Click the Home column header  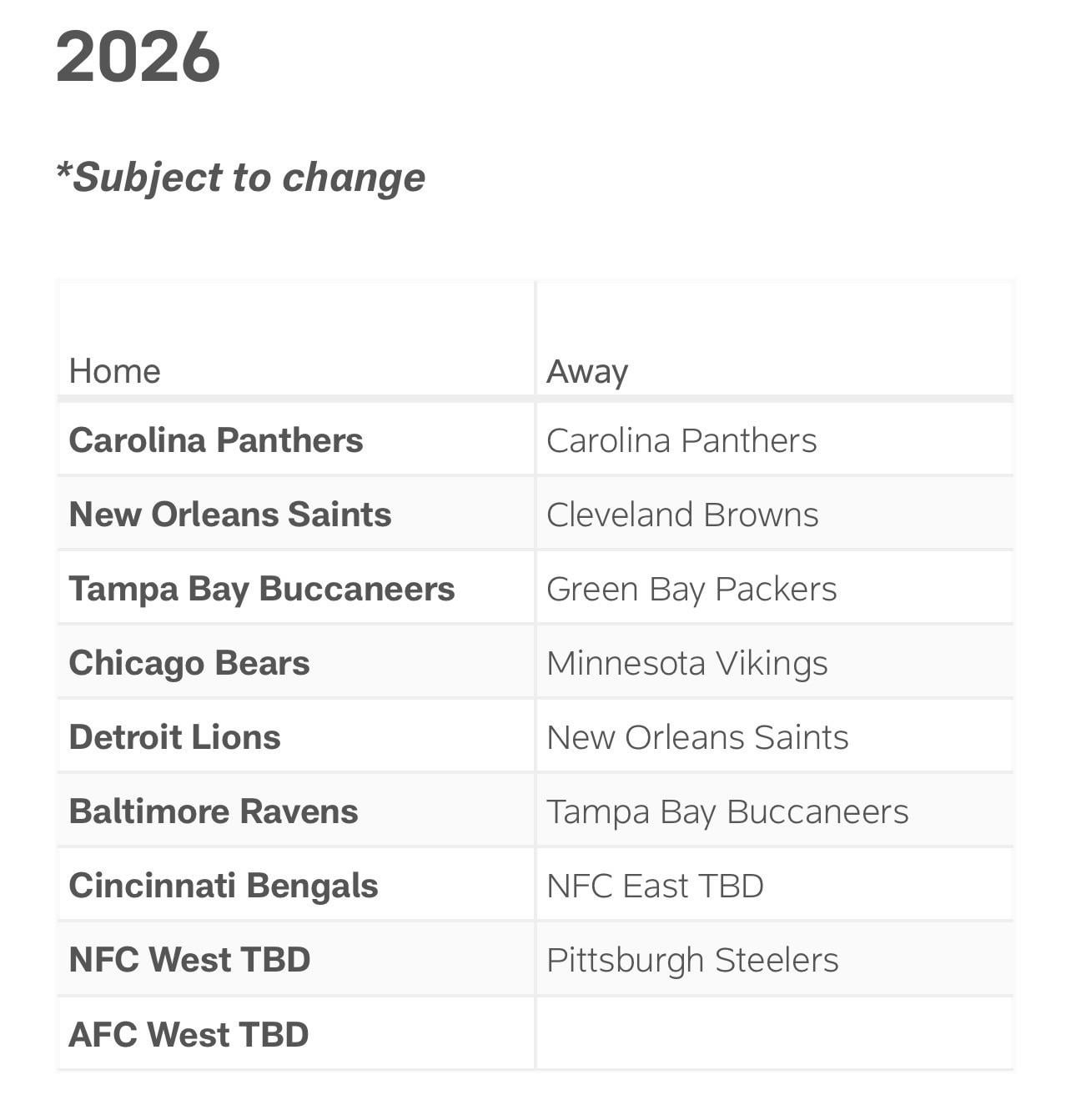click(x=115, y=371)
